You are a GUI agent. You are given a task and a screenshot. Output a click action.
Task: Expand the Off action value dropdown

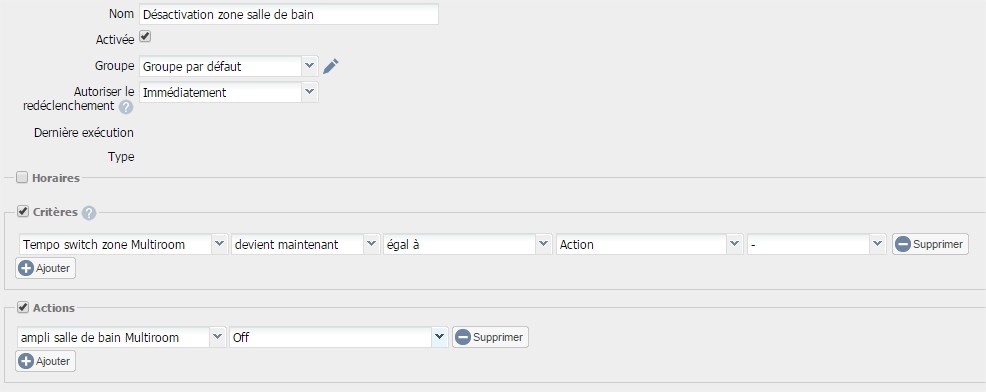[338, 338]
